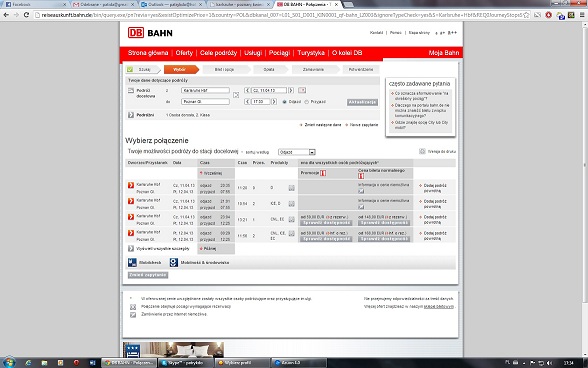Viewport: 588px width, 368px height.
Task: Switch to the Outlook browser tab
Action: 171,5
